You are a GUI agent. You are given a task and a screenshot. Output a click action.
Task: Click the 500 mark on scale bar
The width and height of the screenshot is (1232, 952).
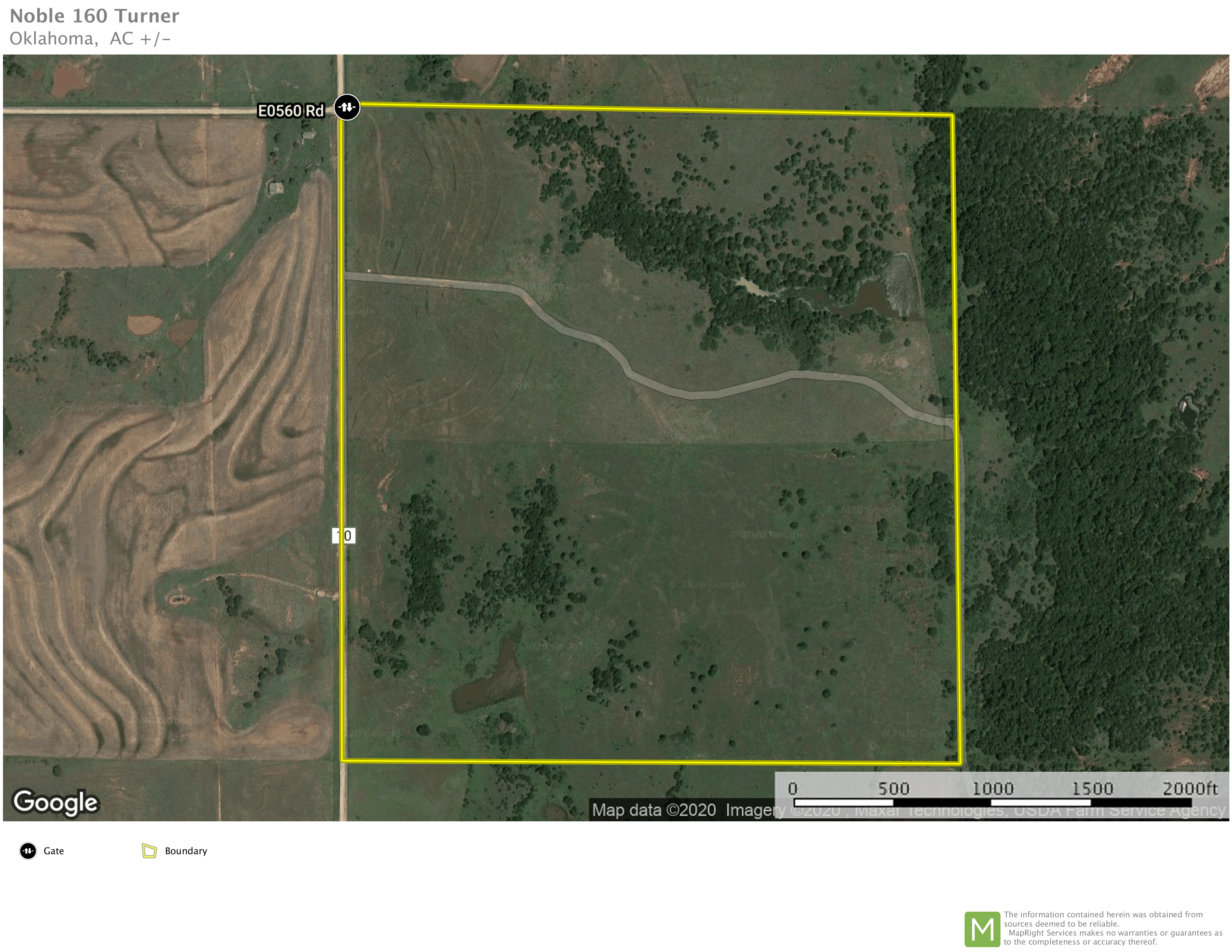[x=894, y=788]
